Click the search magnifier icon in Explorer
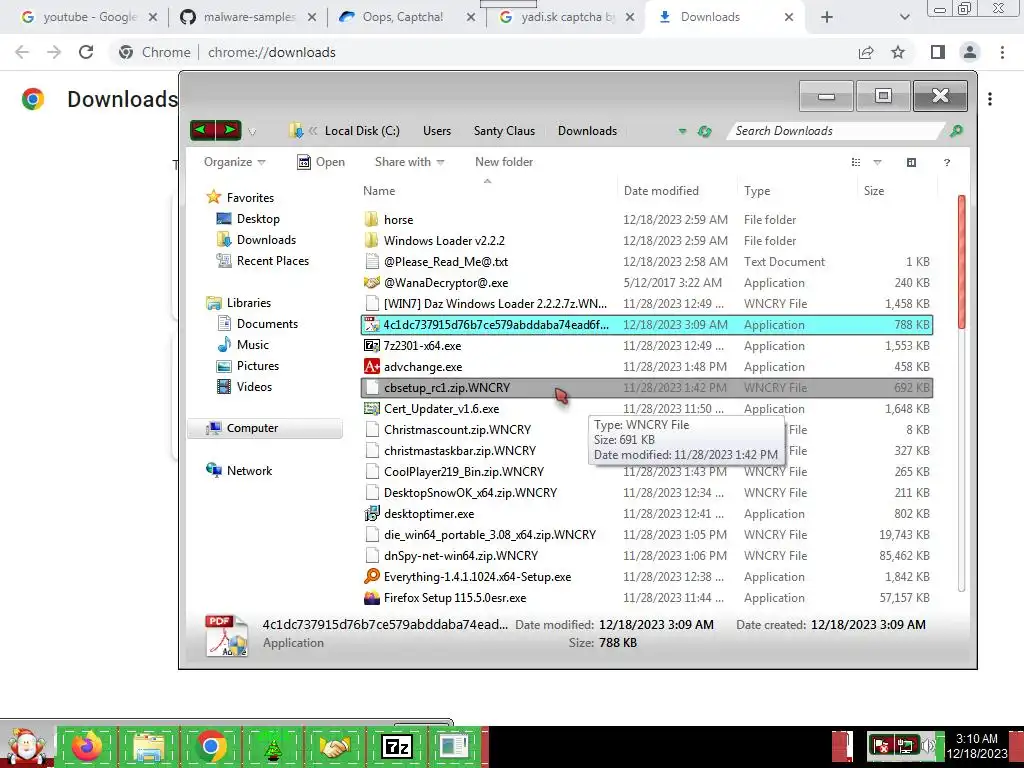This screenshot has width=1024, height=768. [x=956, y=131]
